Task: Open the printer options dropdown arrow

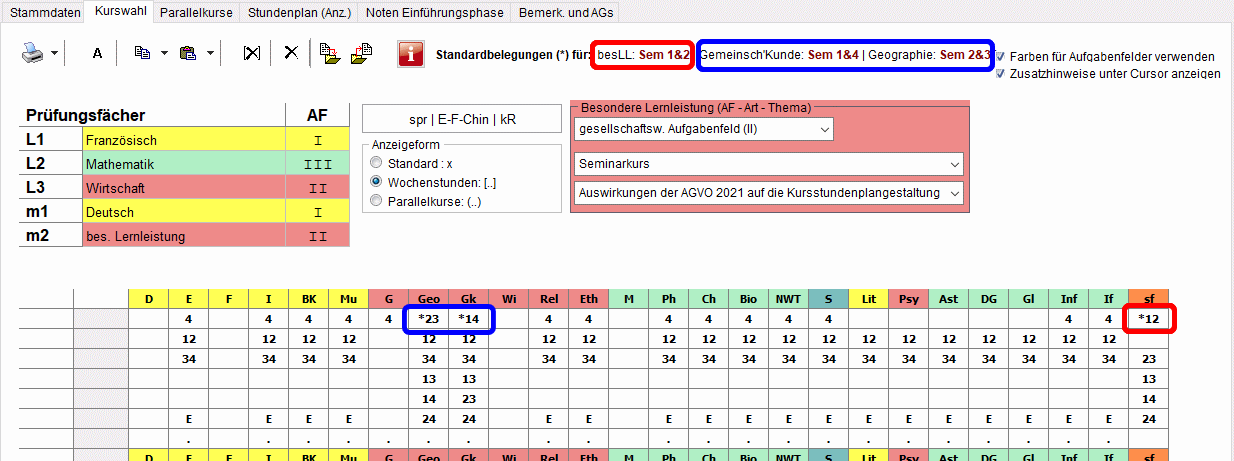Action: [54, 53]
